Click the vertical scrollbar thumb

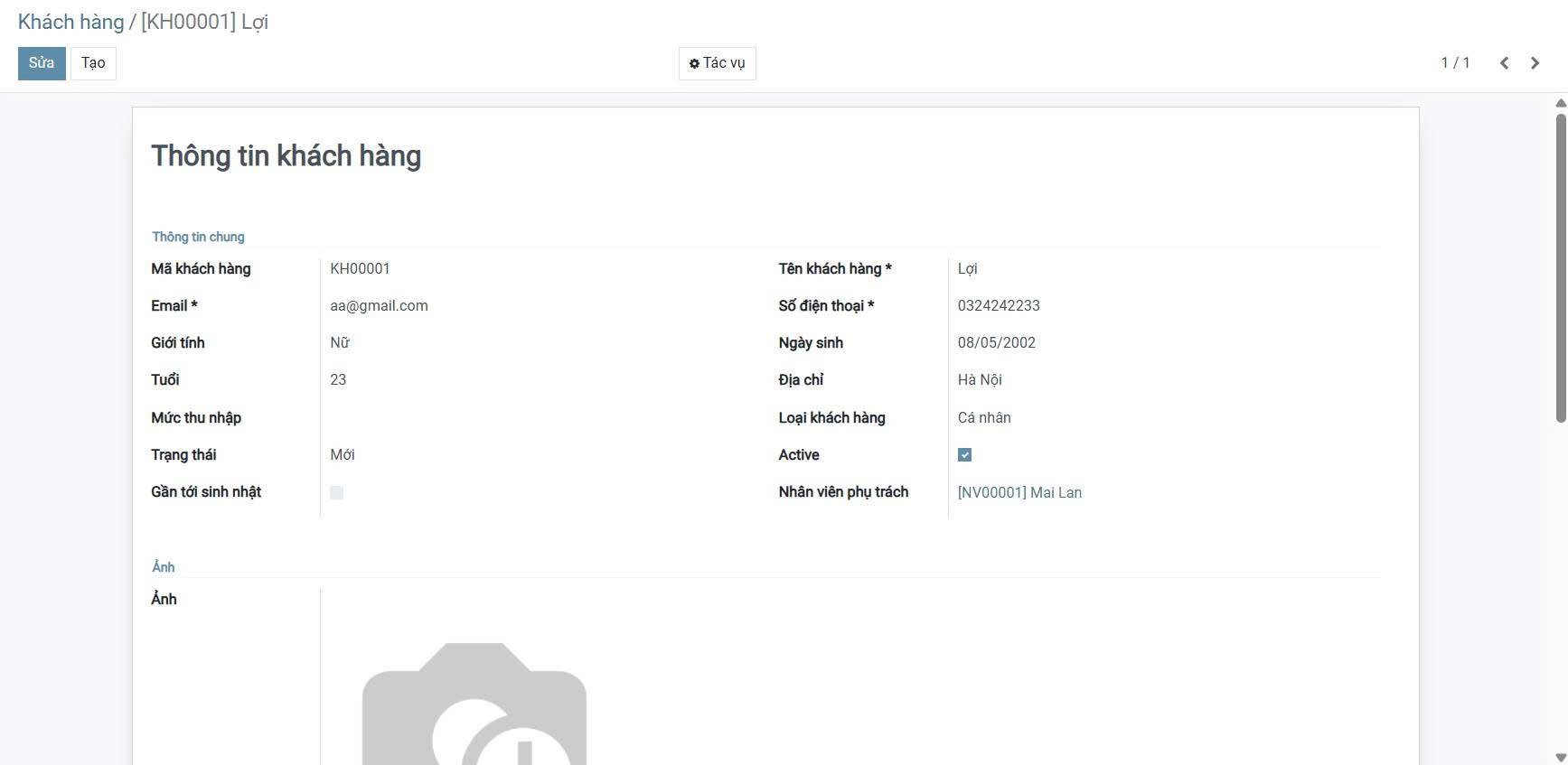coord(1560,267)
